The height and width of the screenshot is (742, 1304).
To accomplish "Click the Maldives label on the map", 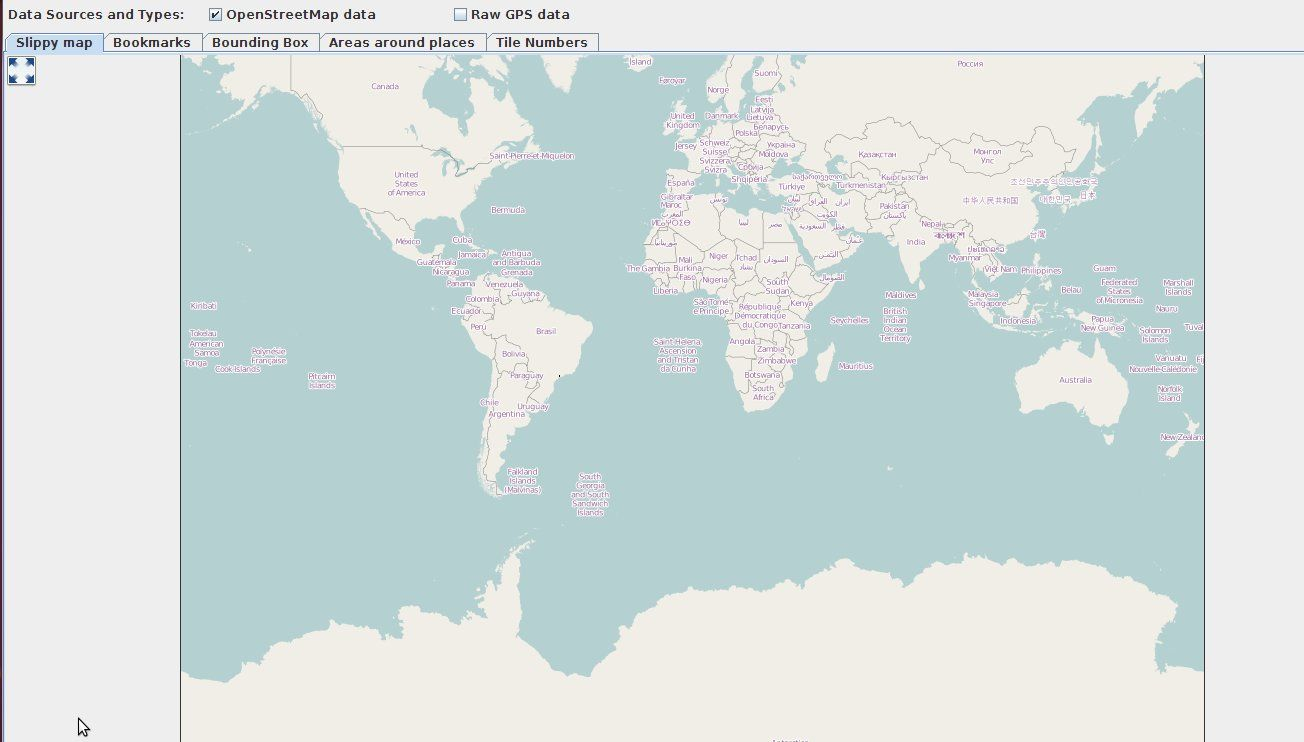I will [901, 295].
